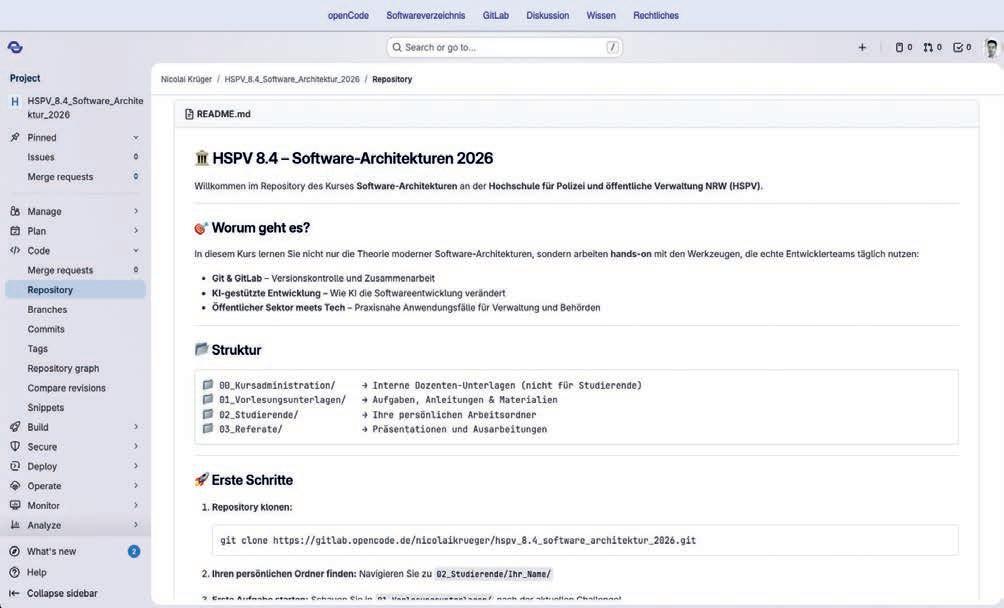Open GitLab in top navigation
This screenshot has height=608, width=1004.
(x=496, y=15)
